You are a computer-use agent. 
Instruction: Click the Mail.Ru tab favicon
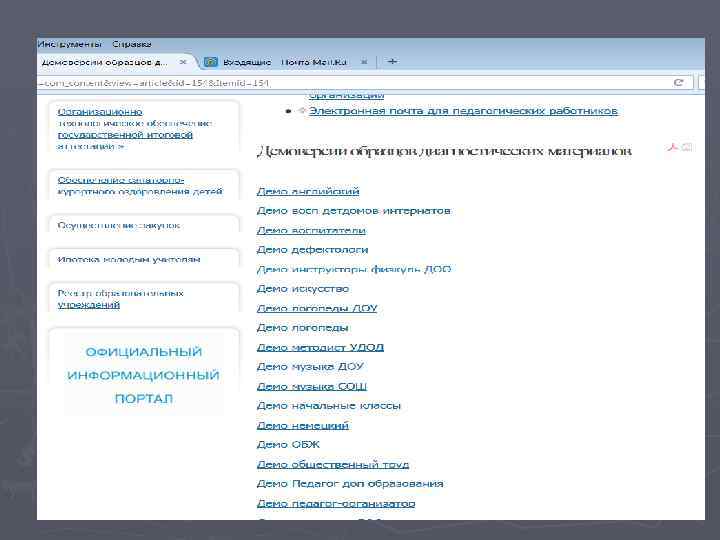(211, 62)
